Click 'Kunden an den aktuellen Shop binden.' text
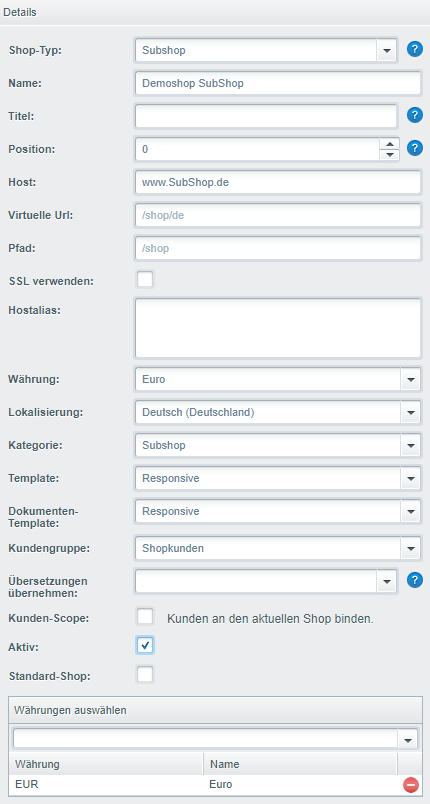430x804 pixels. [271, 618]
